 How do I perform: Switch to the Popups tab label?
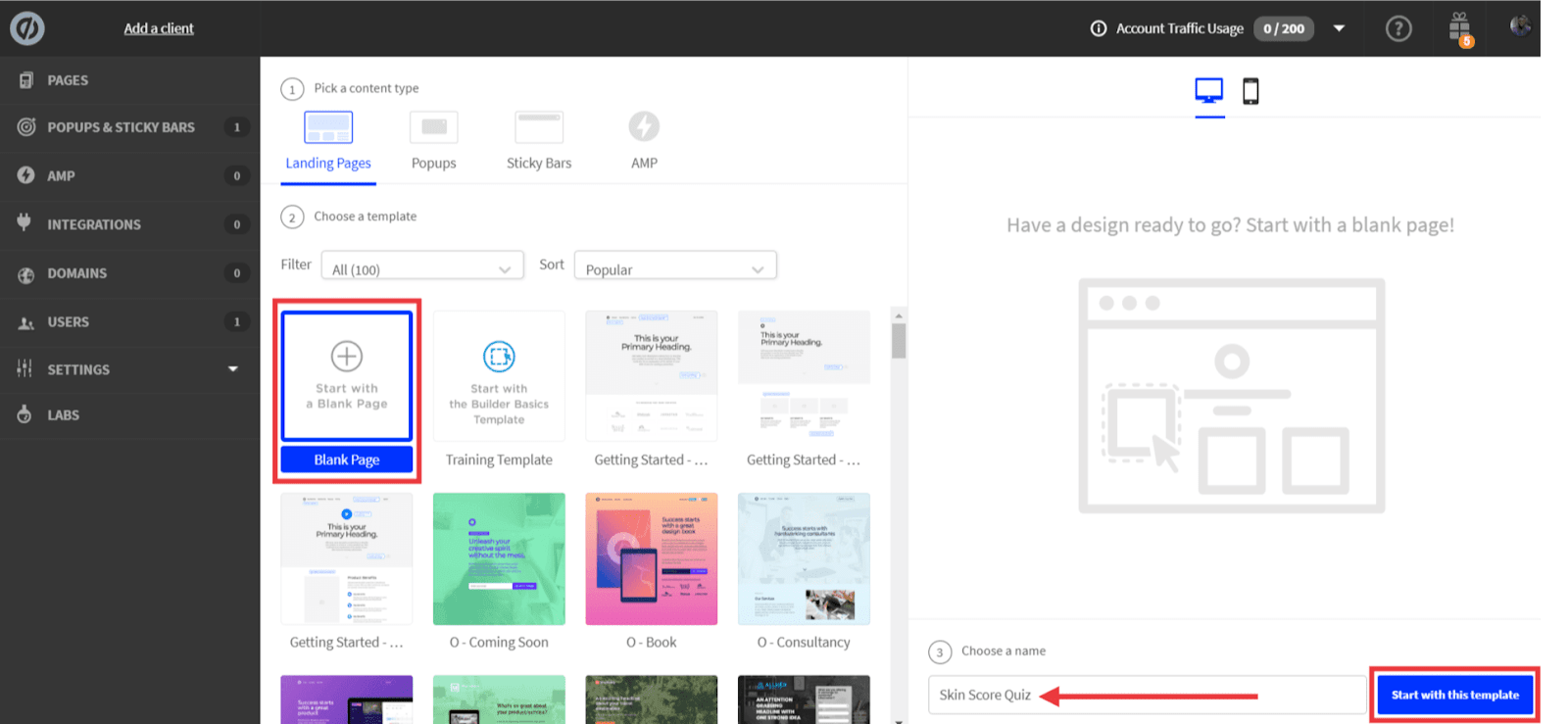point(434,164)
